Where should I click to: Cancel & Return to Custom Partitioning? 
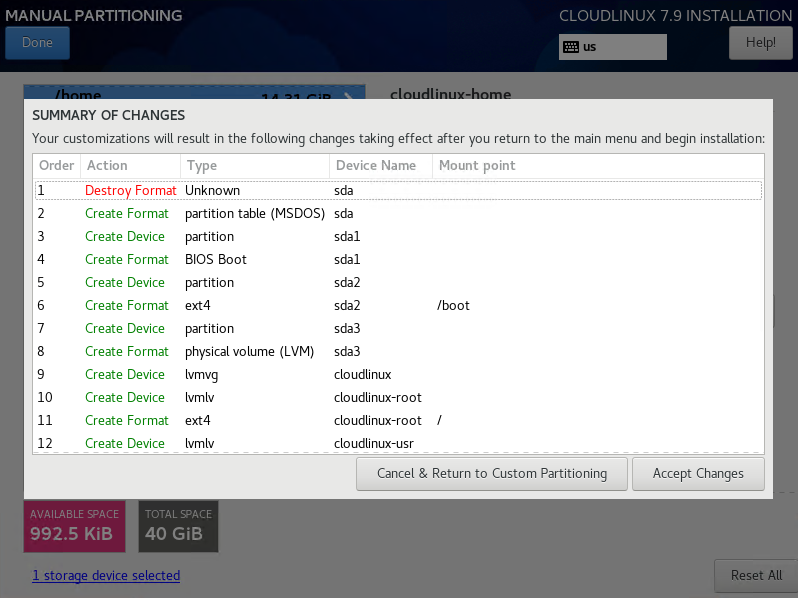tap(492, 474)
